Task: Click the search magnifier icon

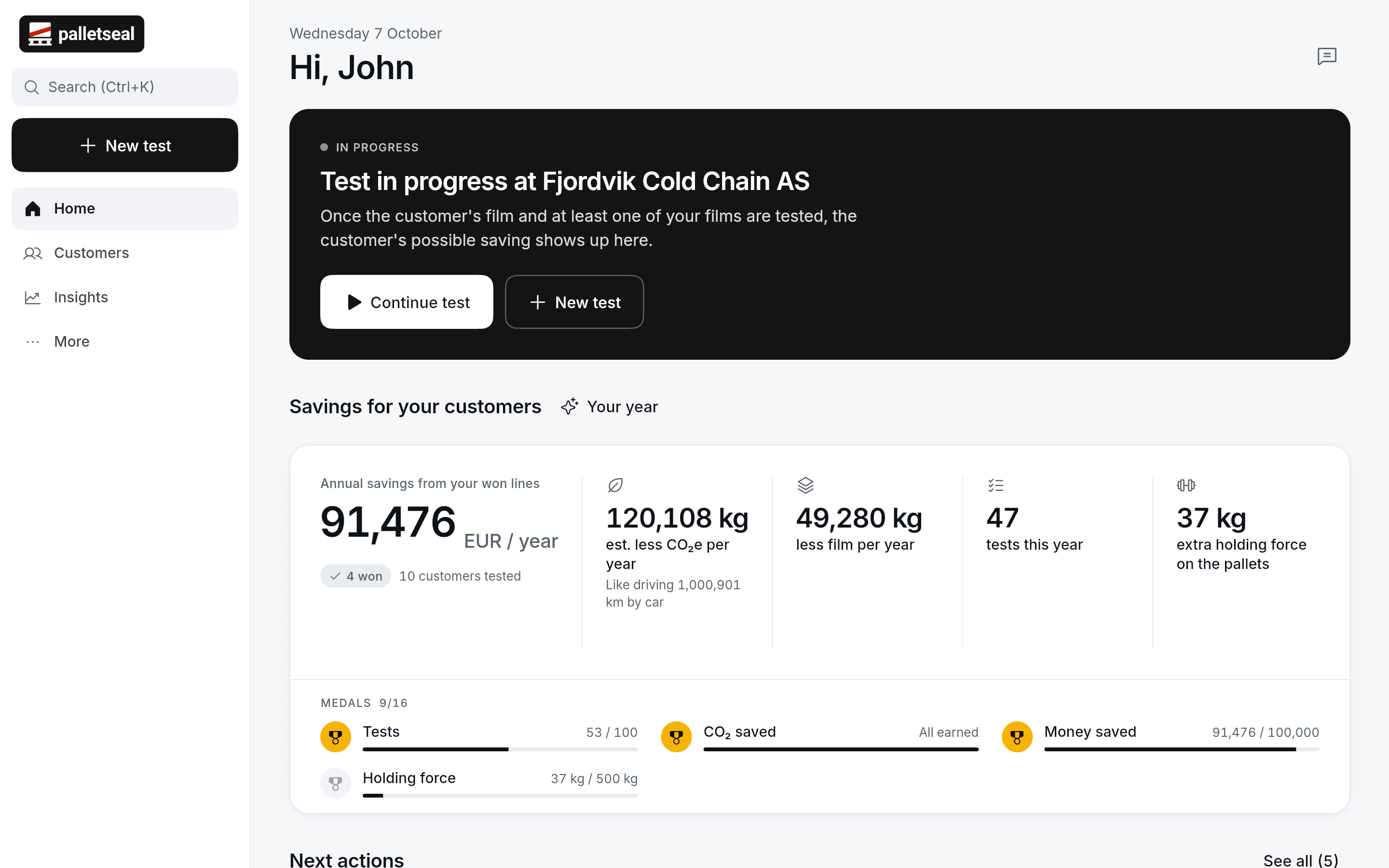Action: click(31, 87)
